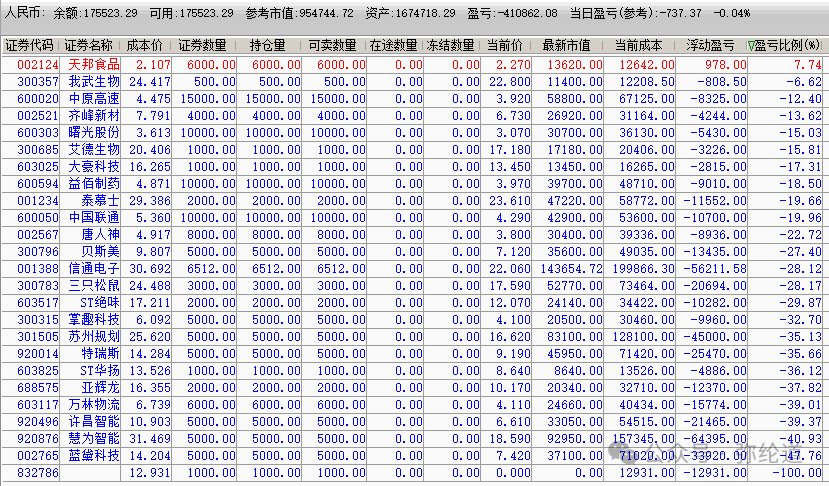The image size is (829, 486).
Task: Select the 泰慕士 row
Action: pyautogui.click(x=412, y=200)
